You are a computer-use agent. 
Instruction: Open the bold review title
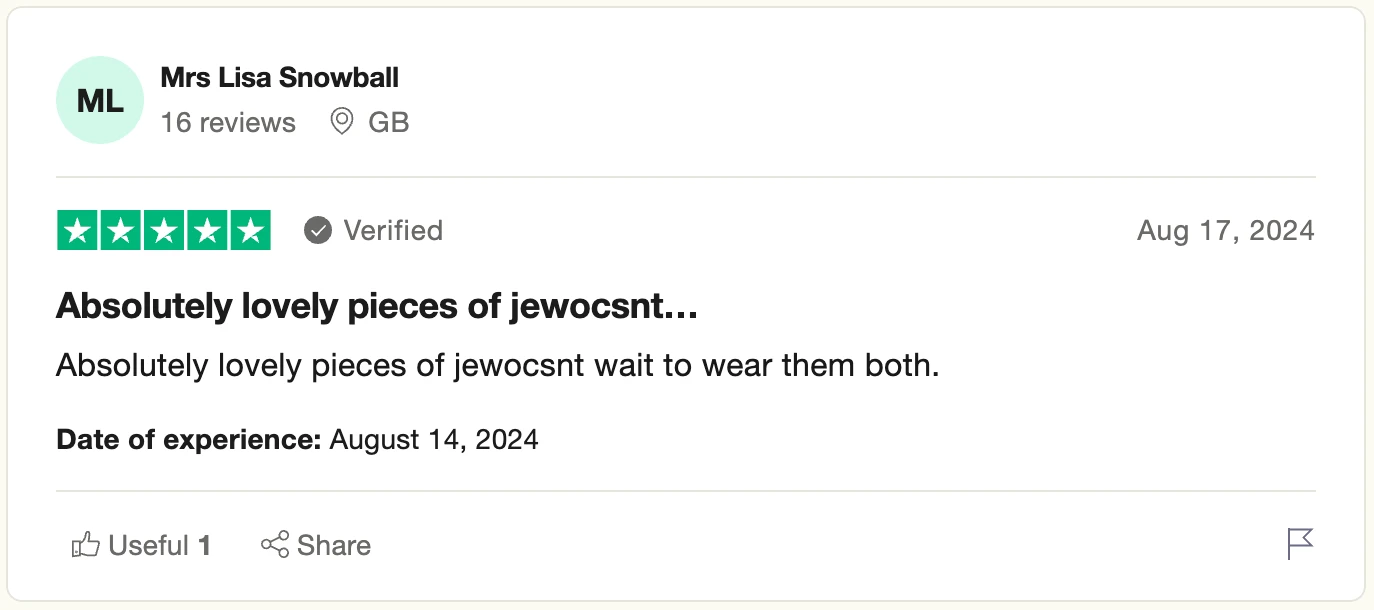(376, 307)
